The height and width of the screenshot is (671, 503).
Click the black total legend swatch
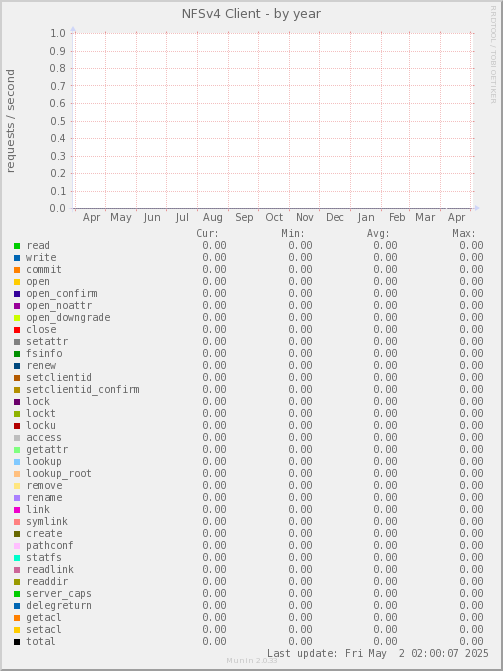[17, 642]
